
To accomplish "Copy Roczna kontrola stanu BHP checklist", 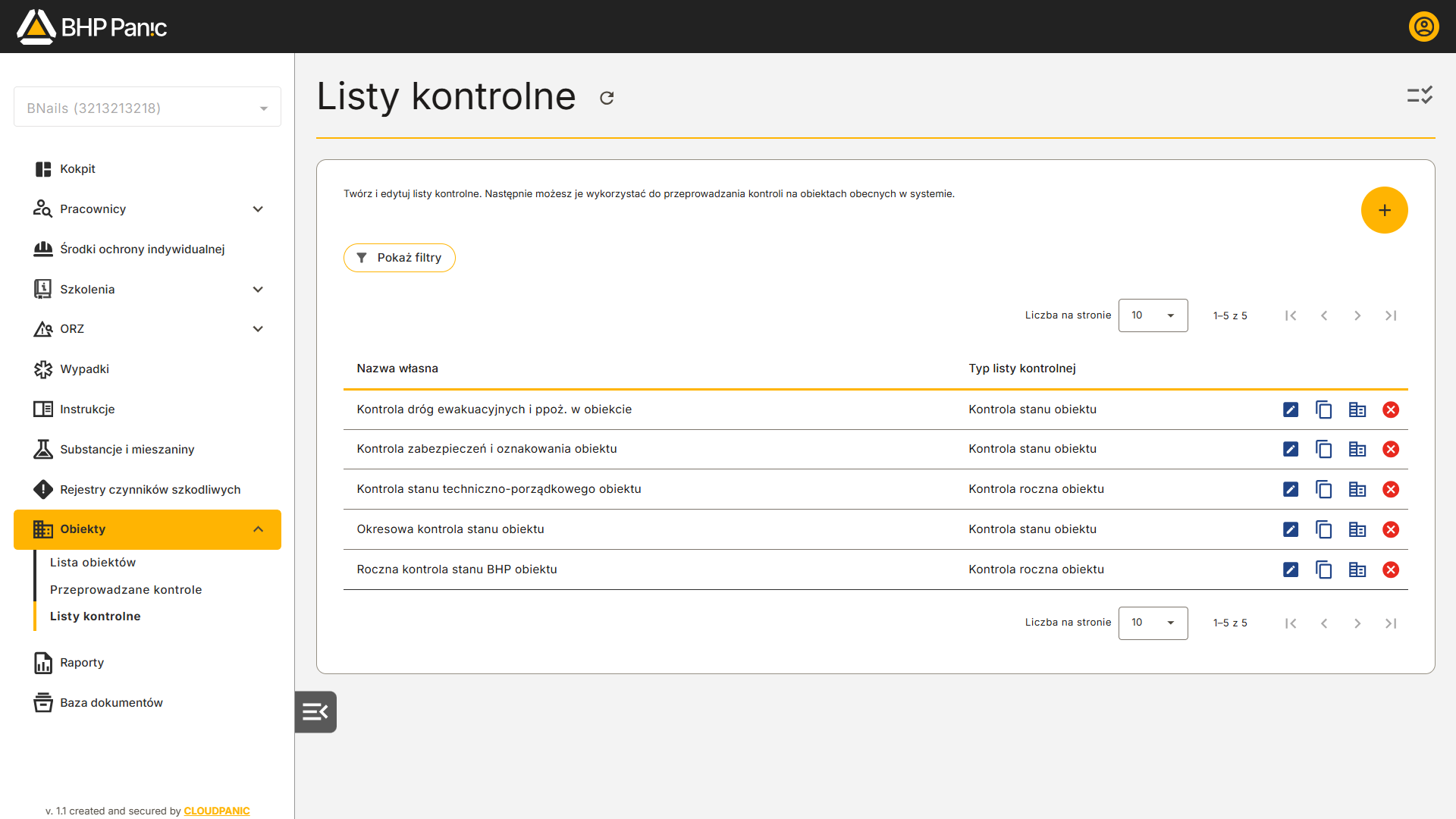I will click(x=1324, y=570).
